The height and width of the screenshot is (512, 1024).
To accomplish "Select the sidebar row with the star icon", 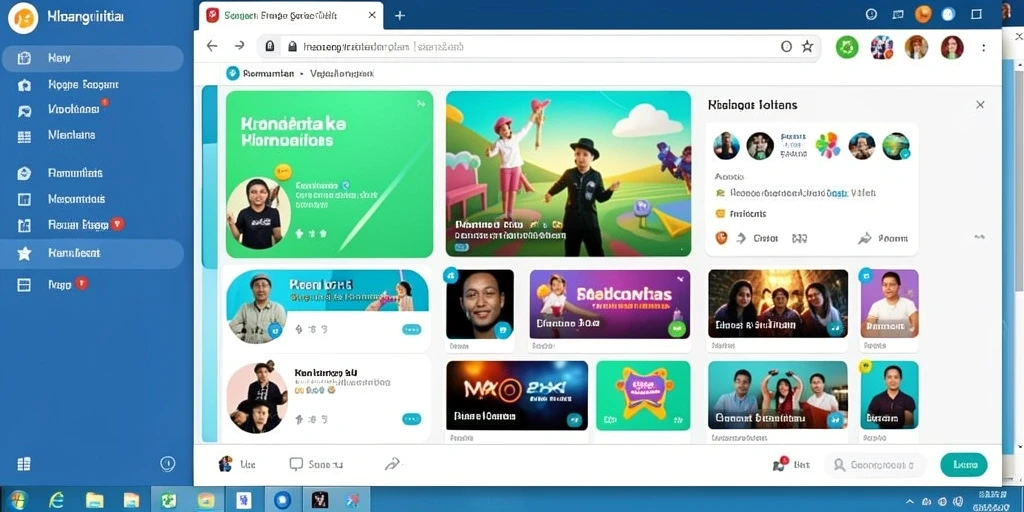I will 92,253.
